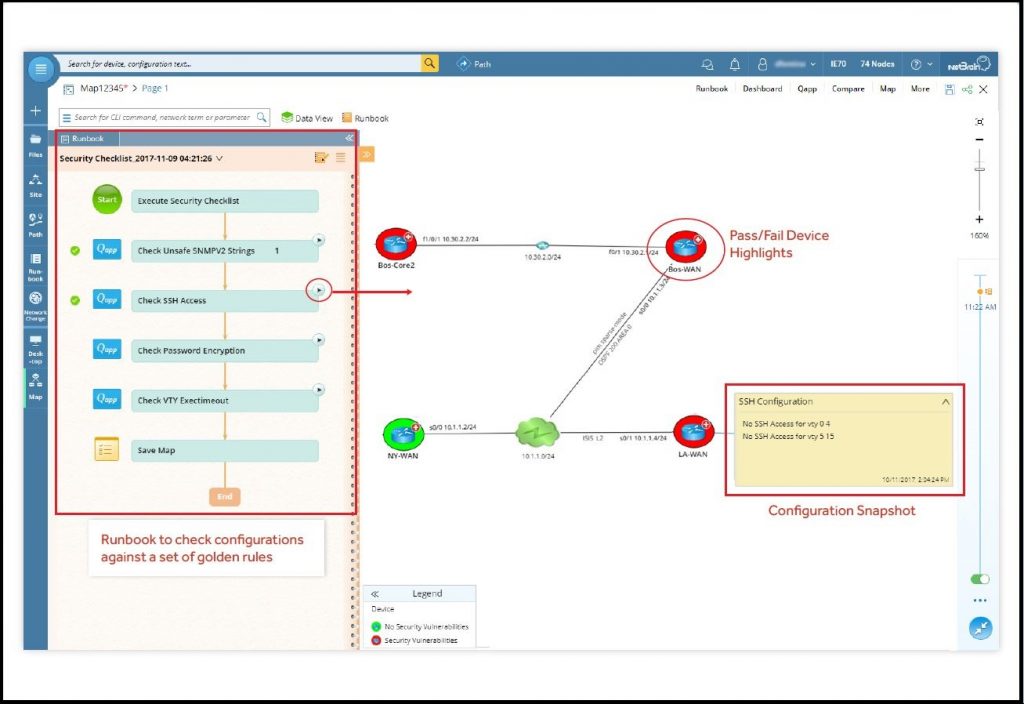Zoom in with the plus button
This screenshot has width=1024, height=704.
pos(979,220)
